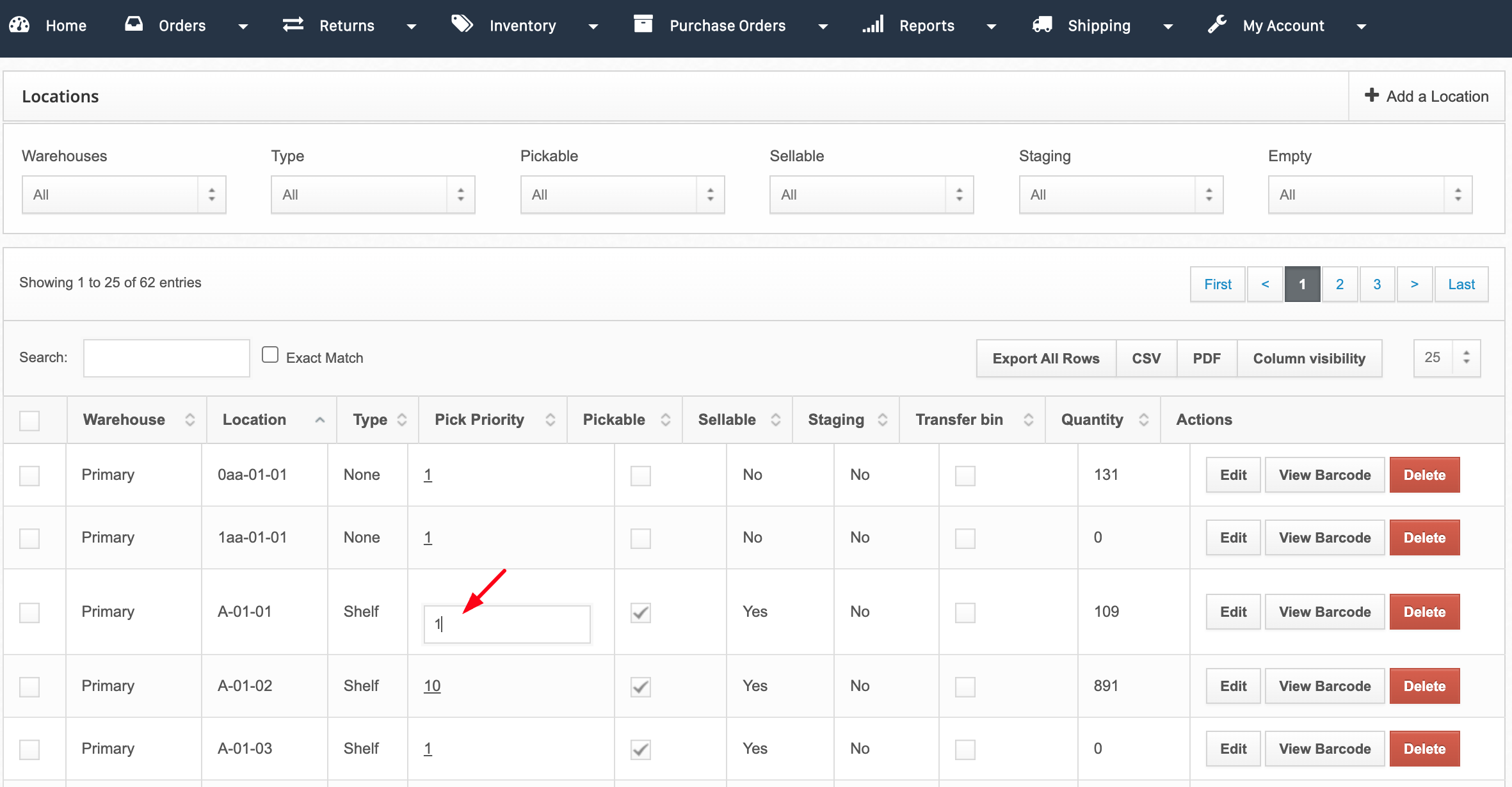Open the My Account menu
The height and width of the screenshot is (787, 1512).
(x=1283, y=26)
